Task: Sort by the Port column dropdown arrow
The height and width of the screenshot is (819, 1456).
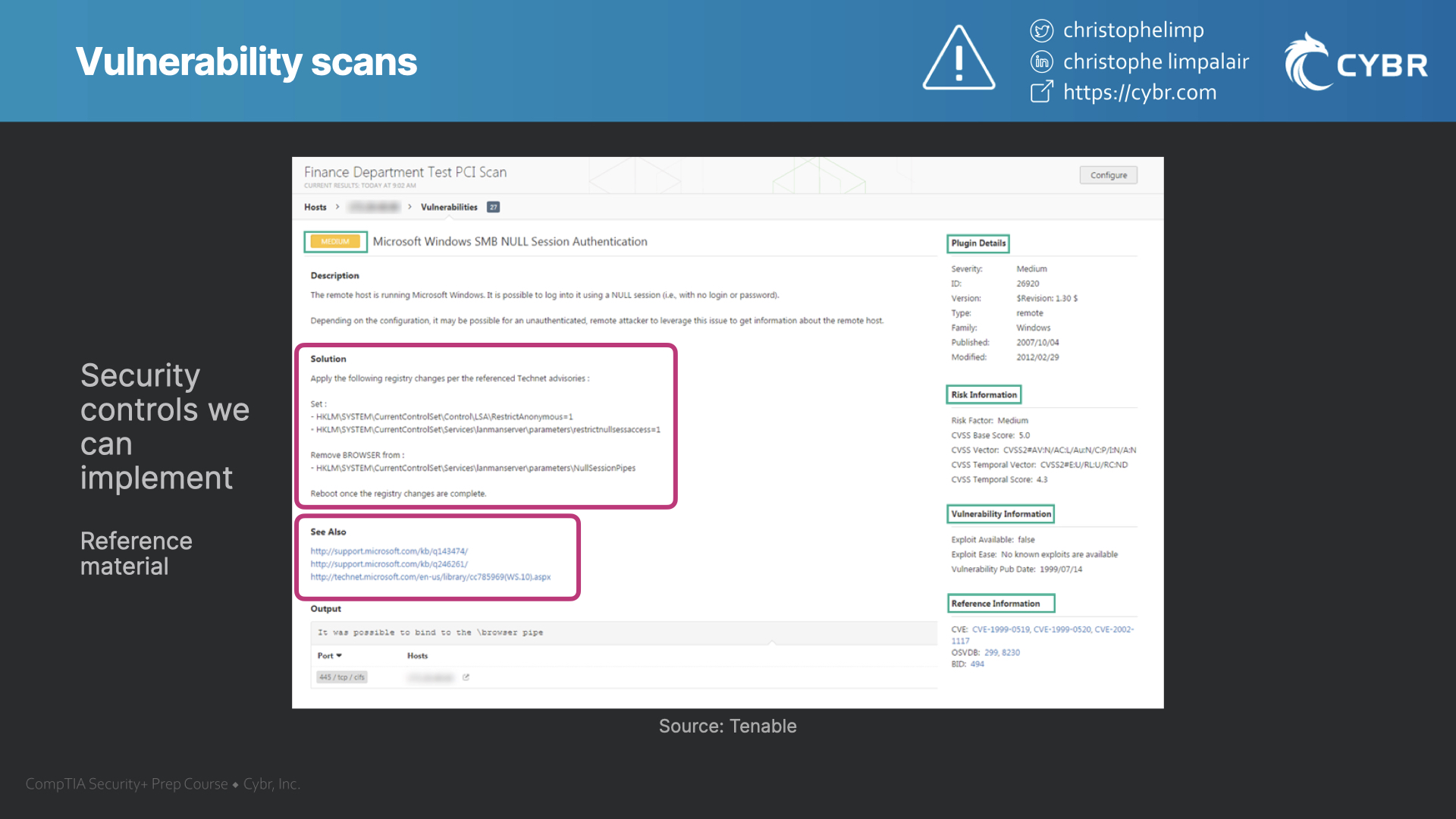Action: point(339,655)
